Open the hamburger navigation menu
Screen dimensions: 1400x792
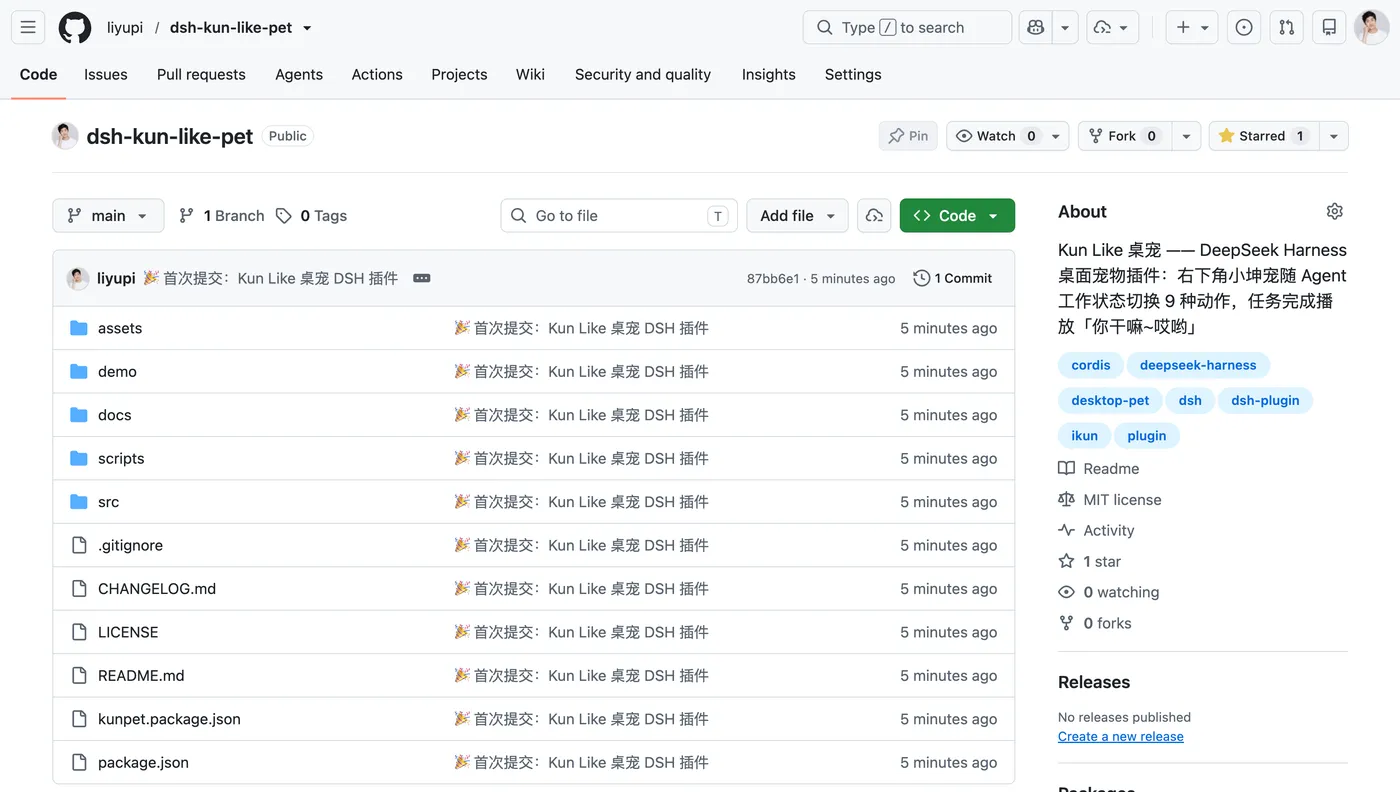(x=28, y=28)
